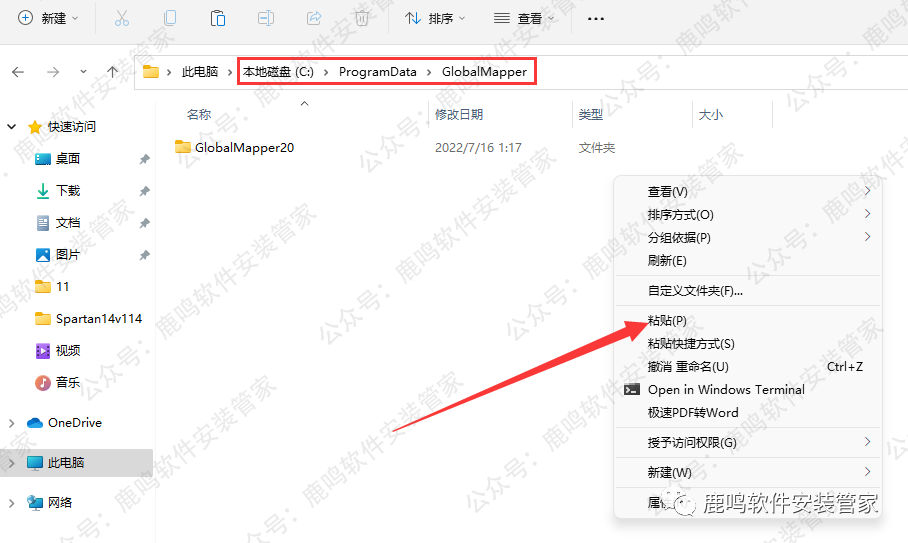Click the Rename icon in toolbar

coord(265,18)
